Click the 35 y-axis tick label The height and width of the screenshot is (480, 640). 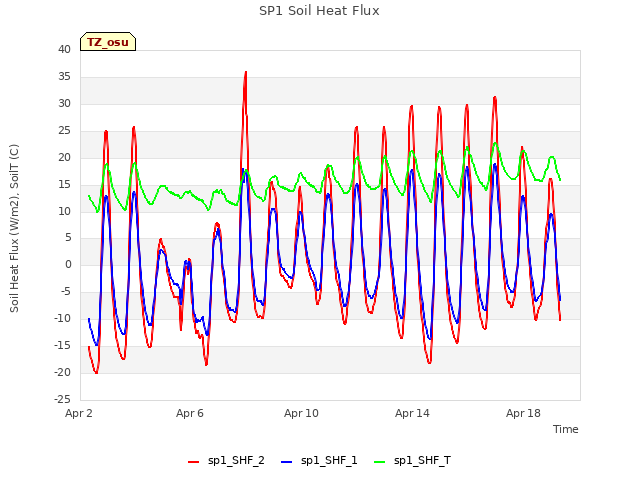[x=64, y=76]
